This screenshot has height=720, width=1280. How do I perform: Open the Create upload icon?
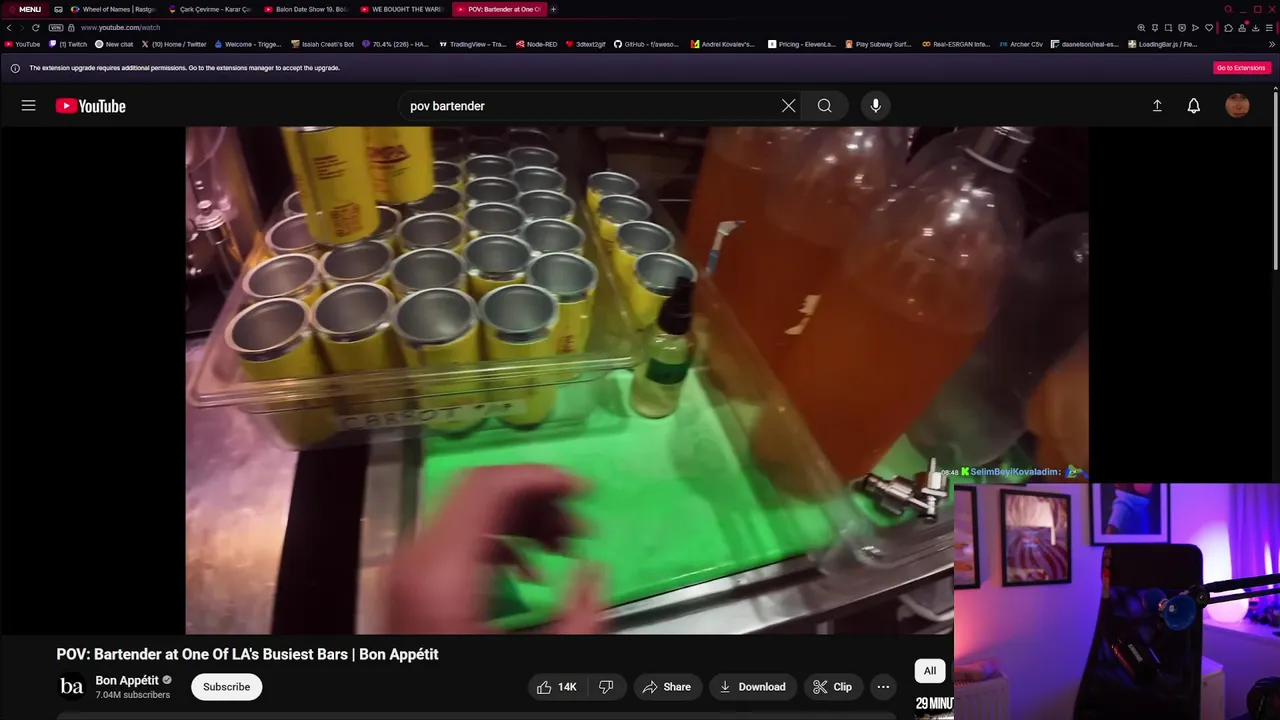(1157, 105)
